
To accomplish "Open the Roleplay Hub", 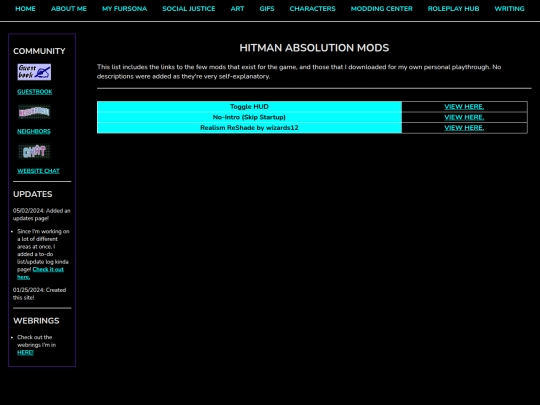I will click(453, 9).
